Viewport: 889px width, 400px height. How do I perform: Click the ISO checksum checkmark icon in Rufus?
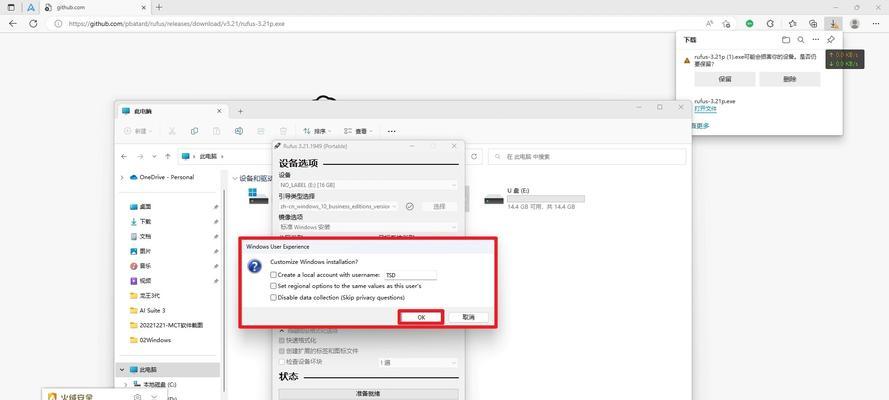click(x=410, y=207)
